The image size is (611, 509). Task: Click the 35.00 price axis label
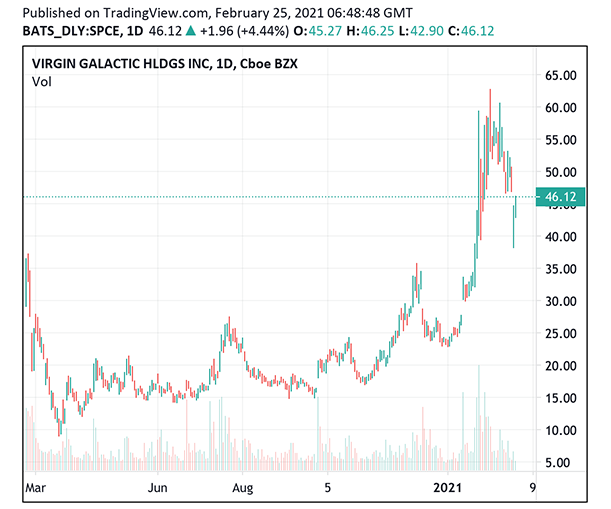(x=561, y=269)
